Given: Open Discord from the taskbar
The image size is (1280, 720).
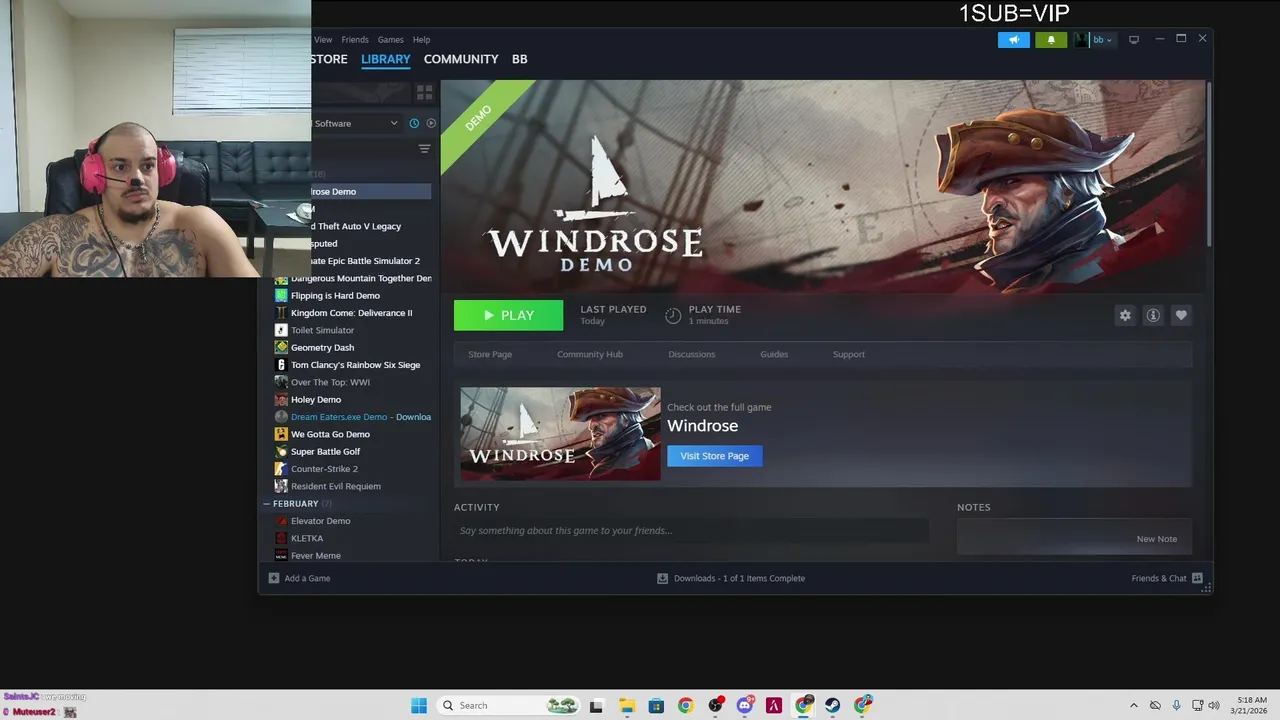Looking at the screenshot, I should click(745, 705).
